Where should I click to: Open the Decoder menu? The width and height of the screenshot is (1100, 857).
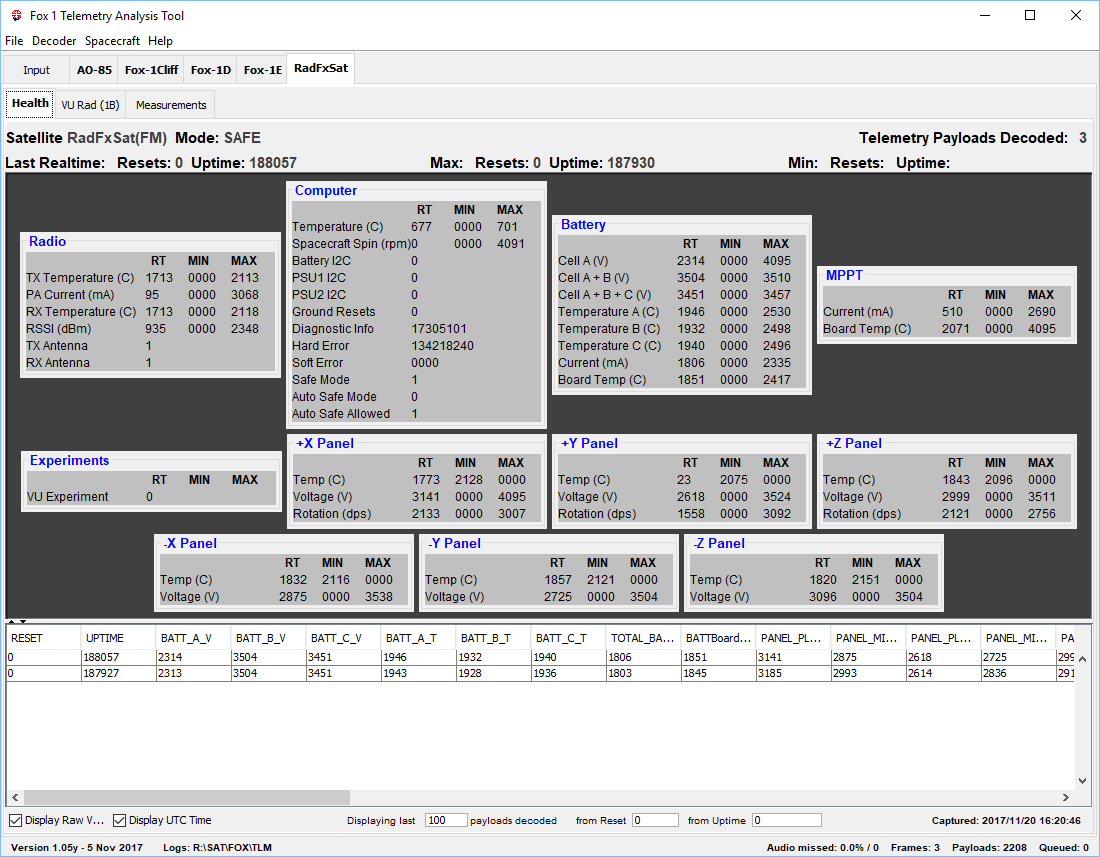54,41
